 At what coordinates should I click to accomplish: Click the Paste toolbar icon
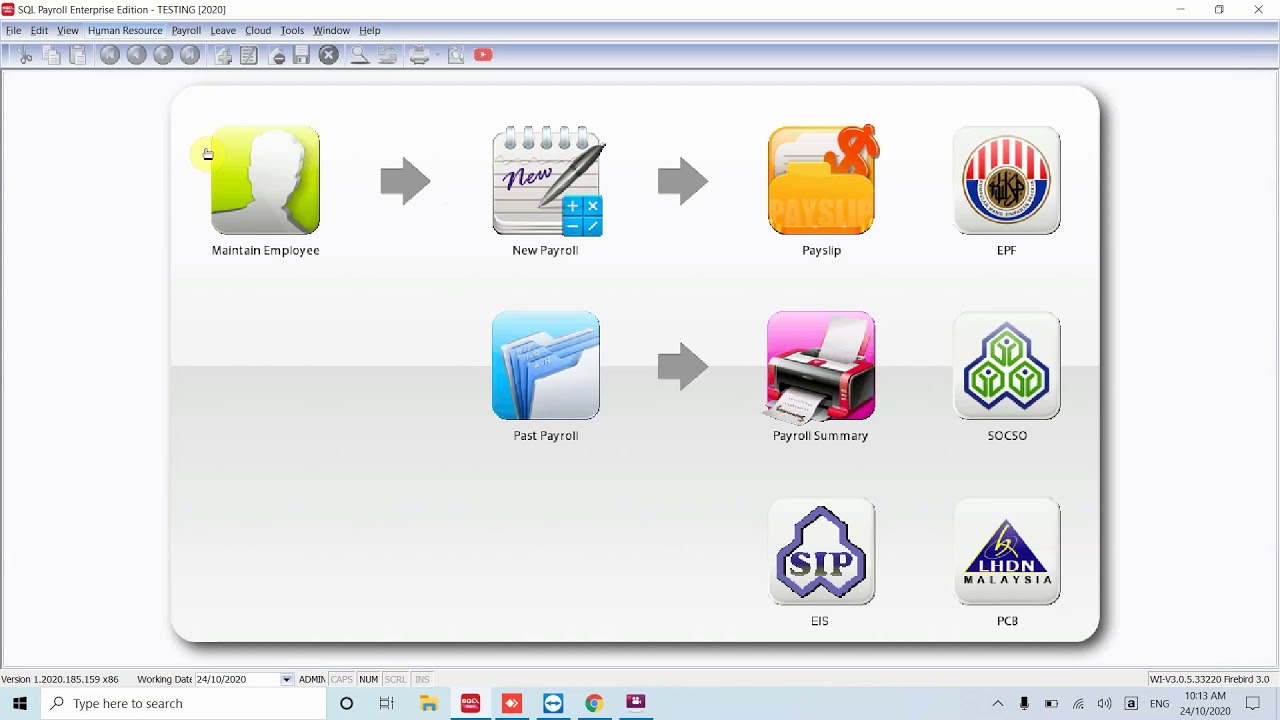tap(77, 56)
